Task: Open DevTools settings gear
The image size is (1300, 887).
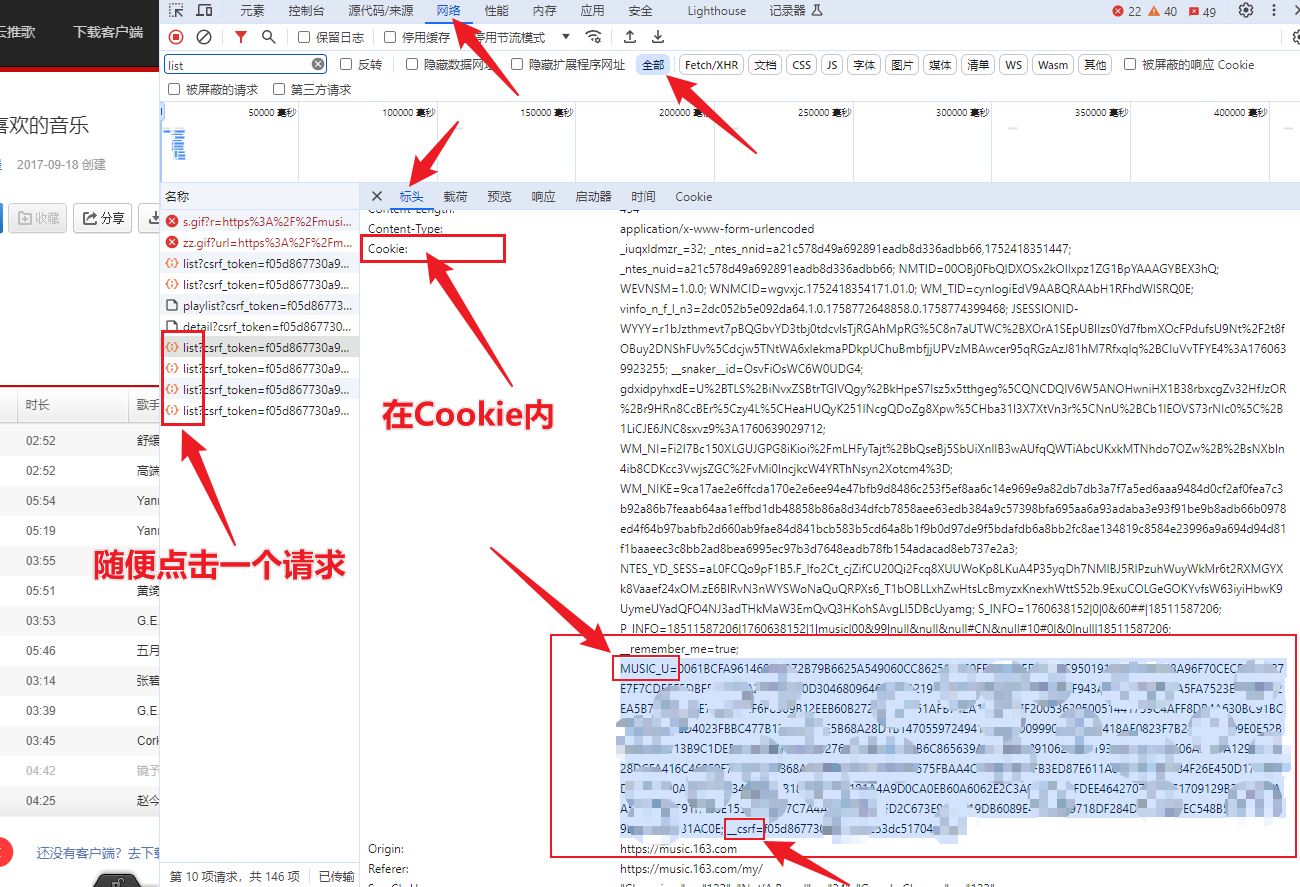Action: point(1246,11)
